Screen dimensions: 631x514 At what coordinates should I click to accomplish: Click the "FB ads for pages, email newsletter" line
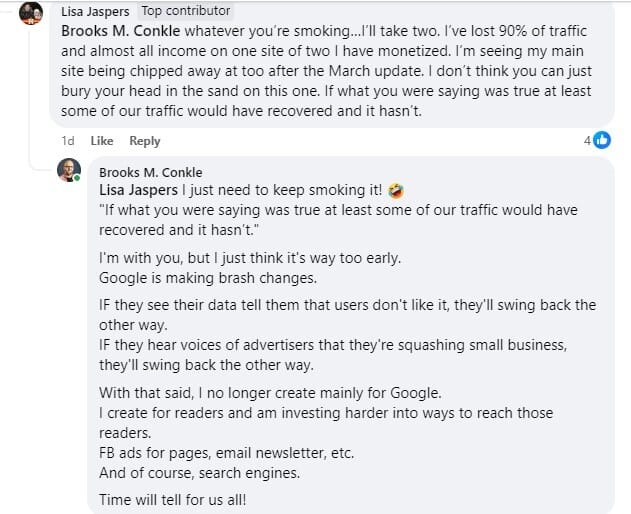coord(227,452)
